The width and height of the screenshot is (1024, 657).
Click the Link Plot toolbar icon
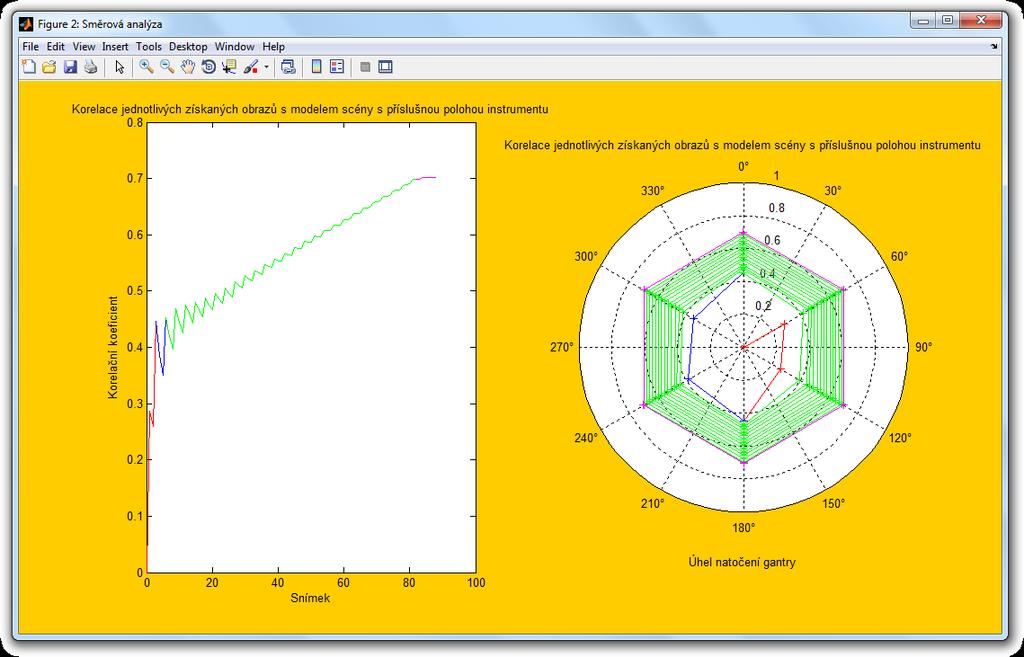pos(289,67)
